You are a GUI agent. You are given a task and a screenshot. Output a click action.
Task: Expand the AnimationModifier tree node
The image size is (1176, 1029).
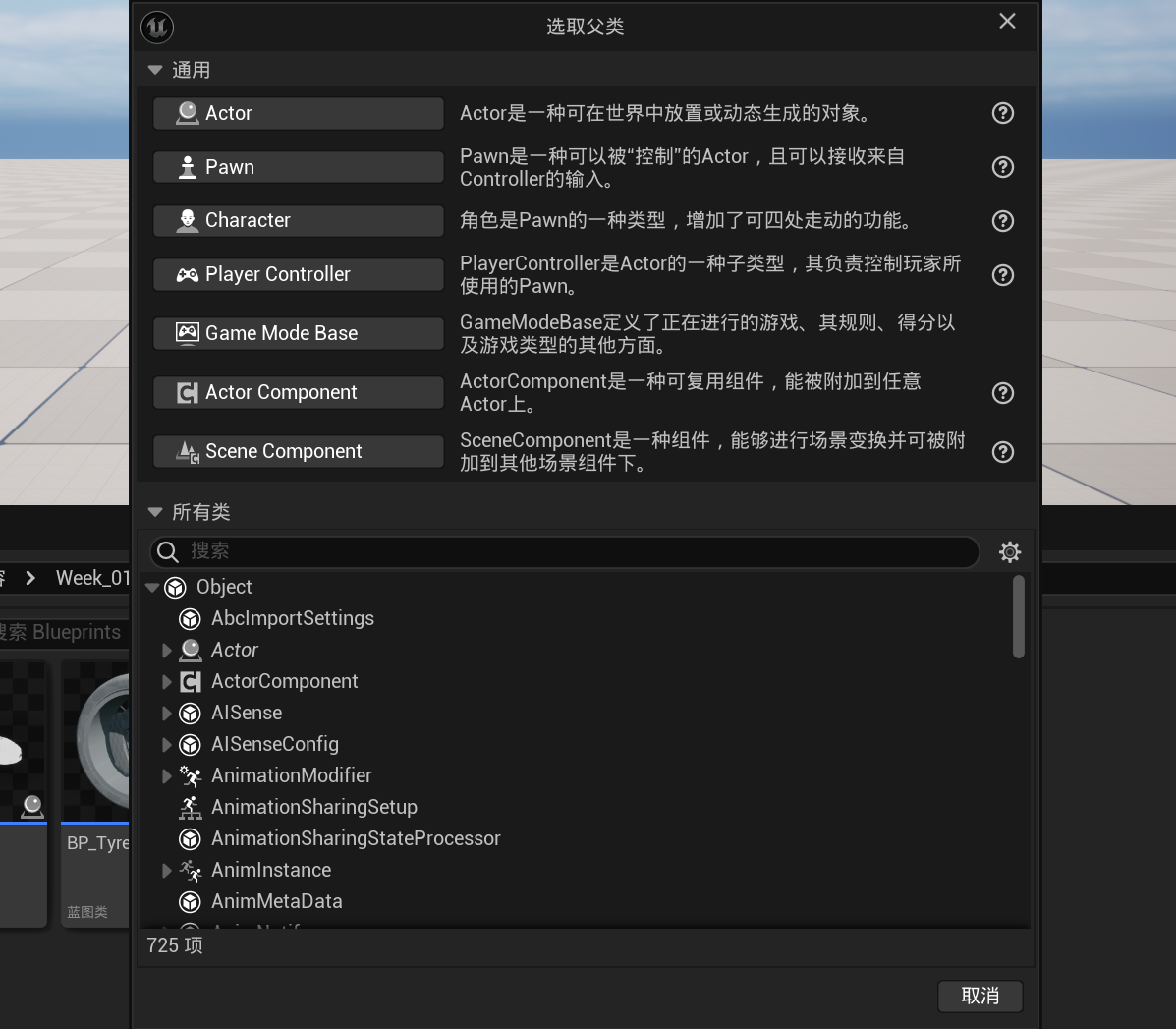coord(167,776)
